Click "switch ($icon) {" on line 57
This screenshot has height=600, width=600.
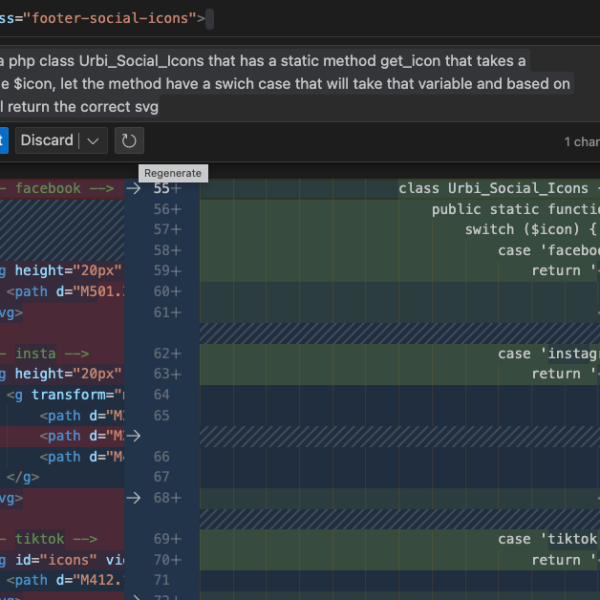tap(531, 229)
